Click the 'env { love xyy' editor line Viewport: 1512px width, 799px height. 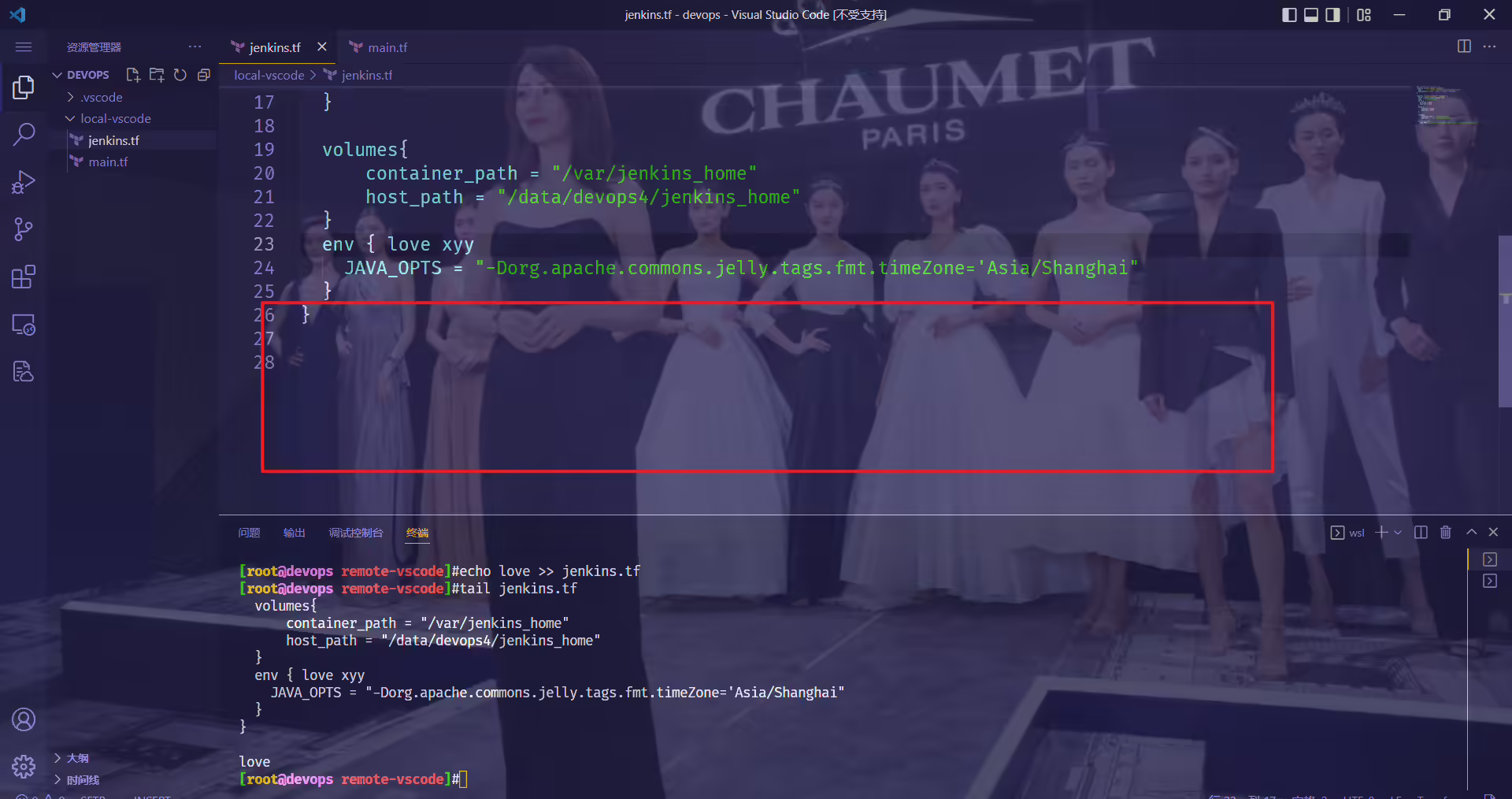click(398, 244)
